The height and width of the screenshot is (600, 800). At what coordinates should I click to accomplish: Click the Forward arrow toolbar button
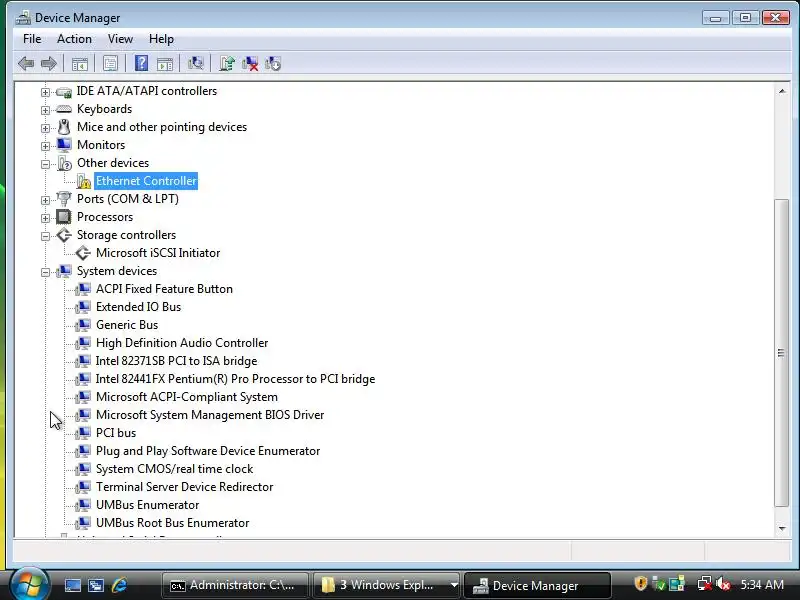click(x=49, y=64)
